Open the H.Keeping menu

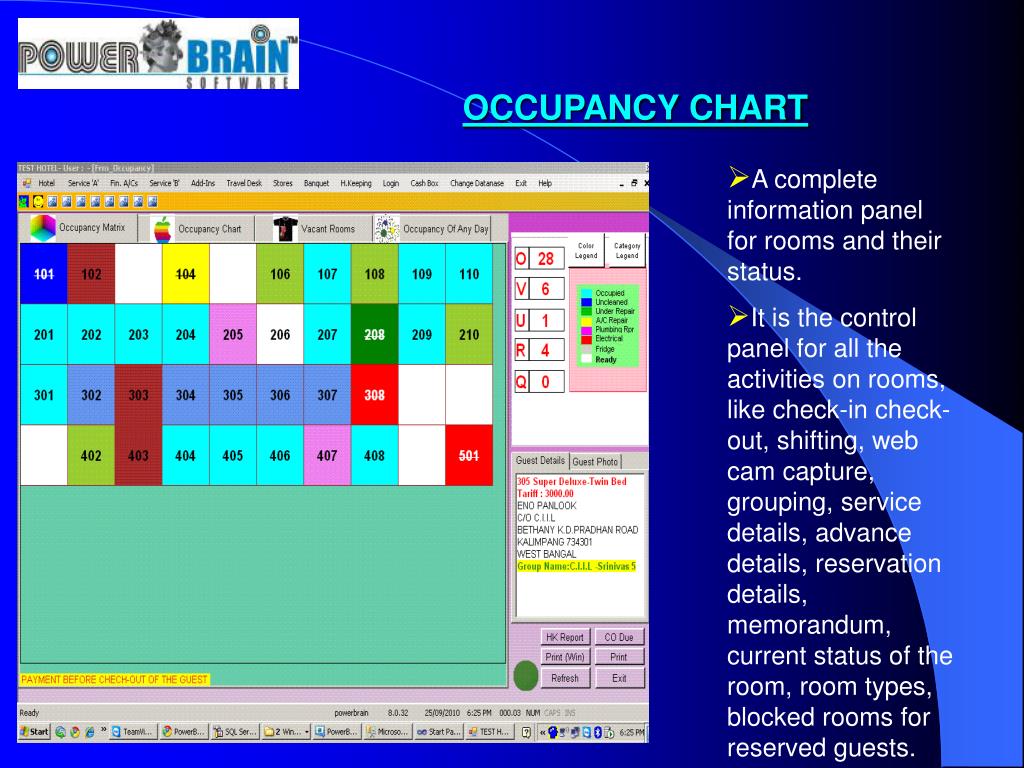click(356, 184)
